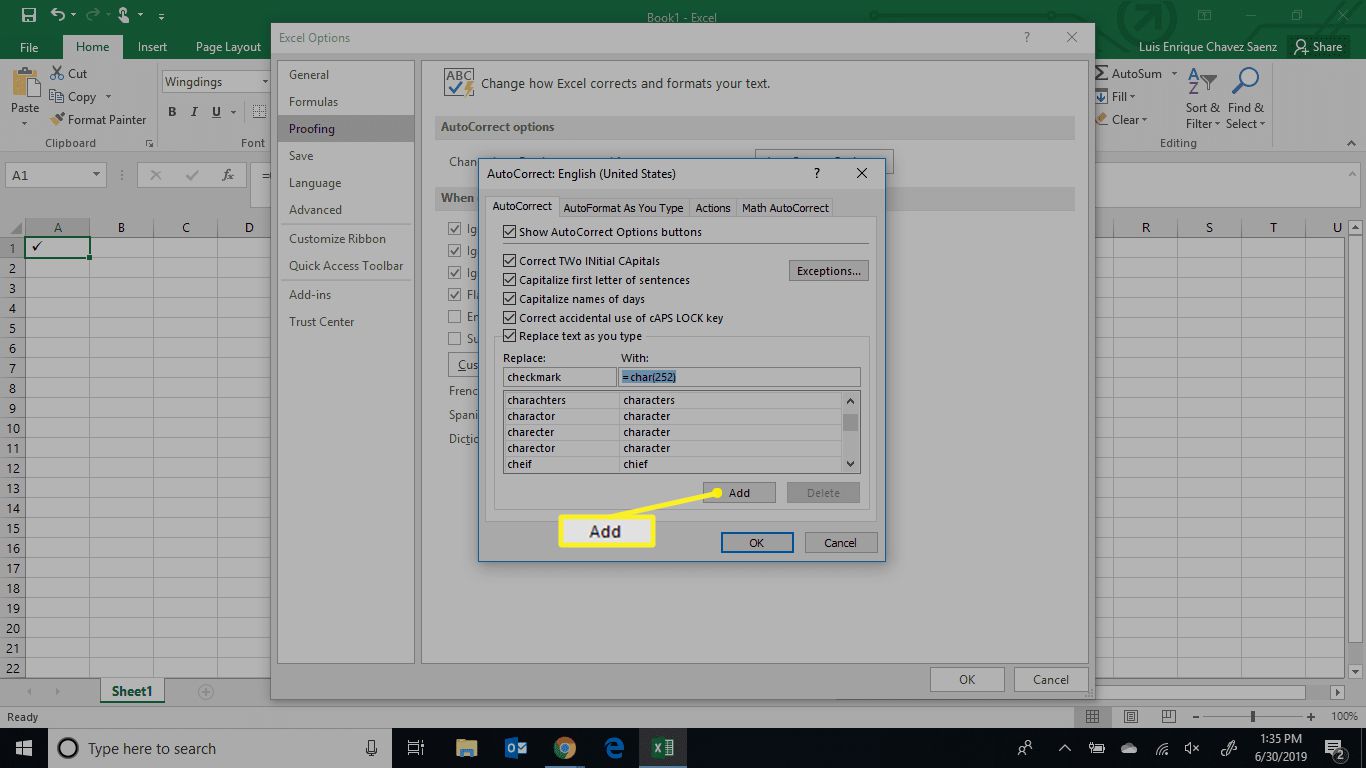This screenshot has height=768, width=1366.
Task: Click the Add button
Action: click(x=739, y=493)
